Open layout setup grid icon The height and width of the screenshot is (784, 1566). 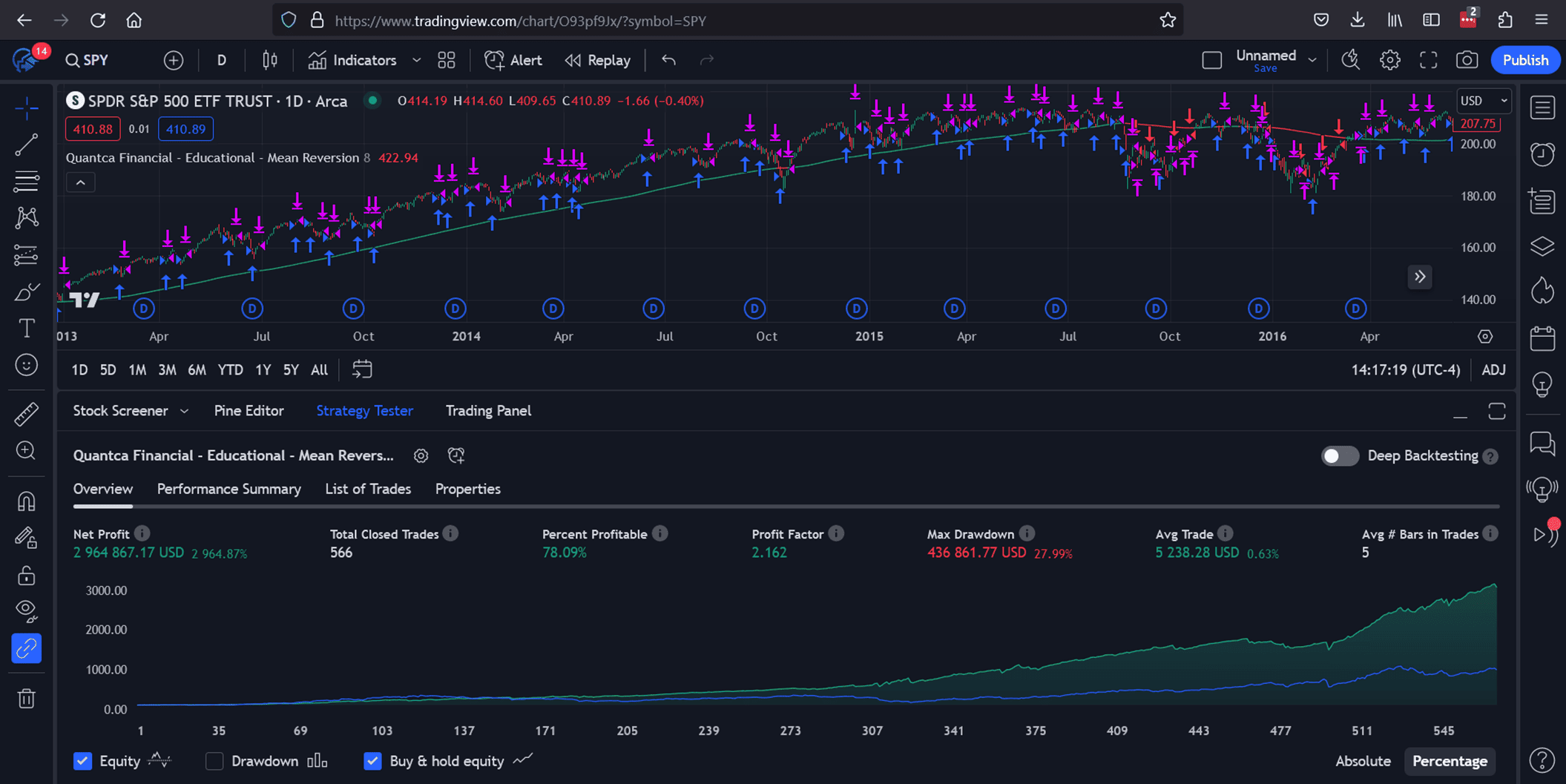[x=447, y=60]
